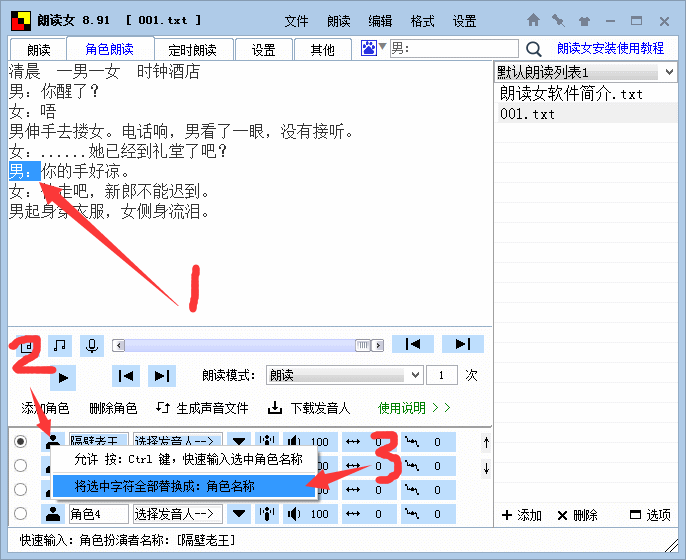Click the person icon of 角色4

tap(52, 514)
